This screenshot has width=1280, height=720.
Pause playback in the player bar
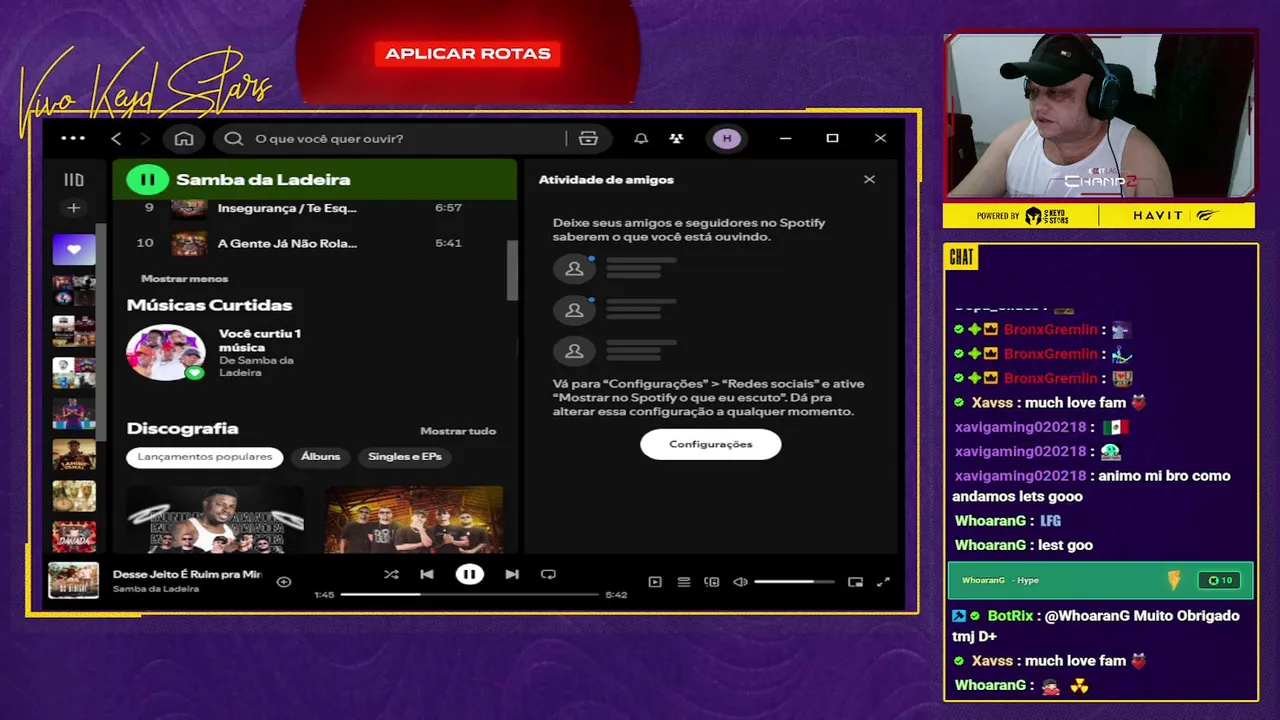pos(469,575)
